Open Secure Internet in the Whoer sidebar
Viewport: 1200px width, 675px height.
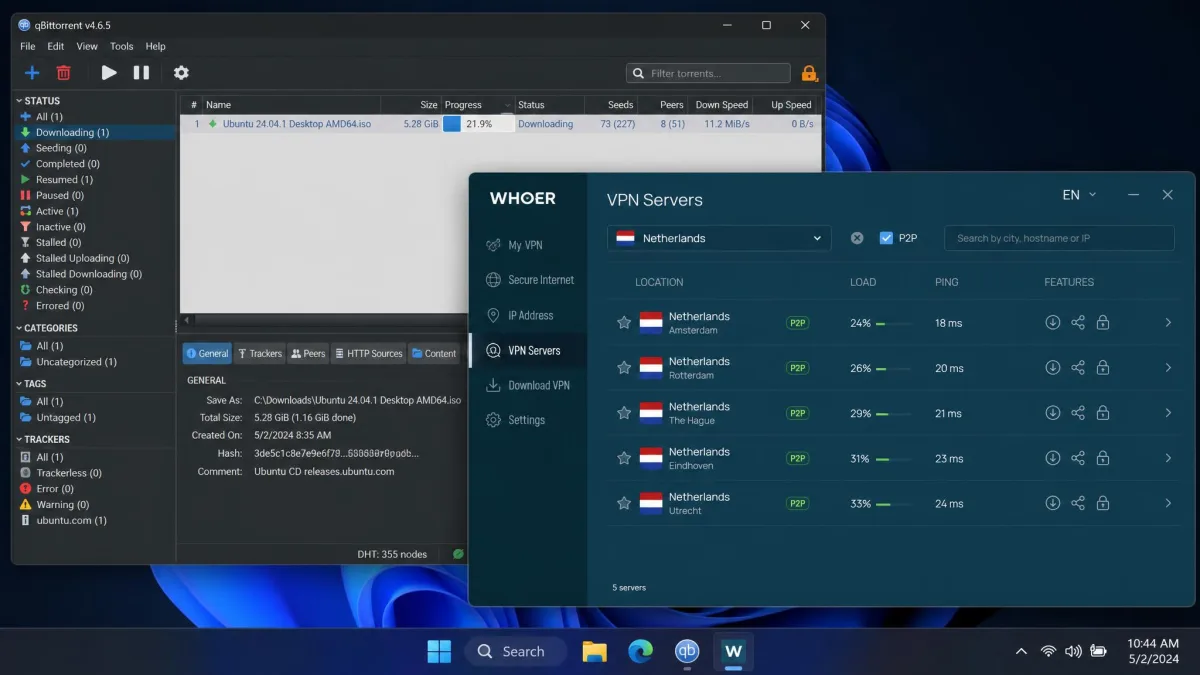[x=528, y=280]
